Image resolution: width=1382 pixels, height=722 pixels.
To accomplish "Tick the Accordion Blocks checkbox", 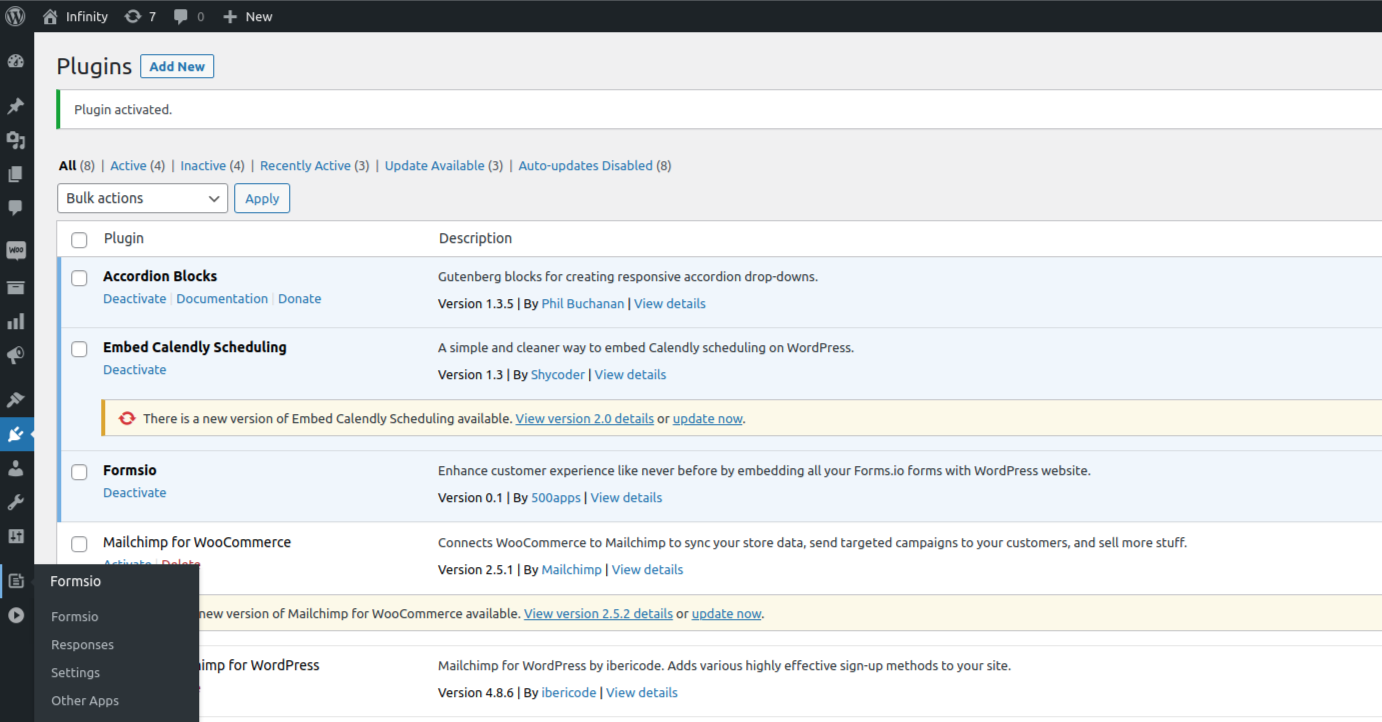I will (79, 278).
